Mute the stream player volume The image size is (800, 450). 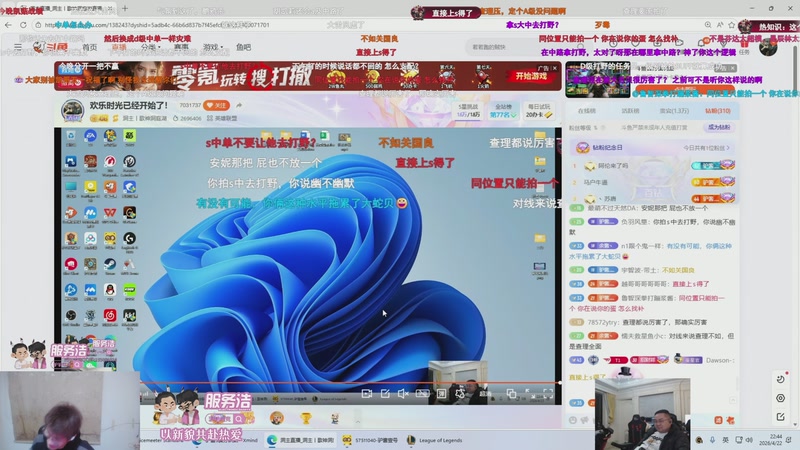[x=403, y=393]
